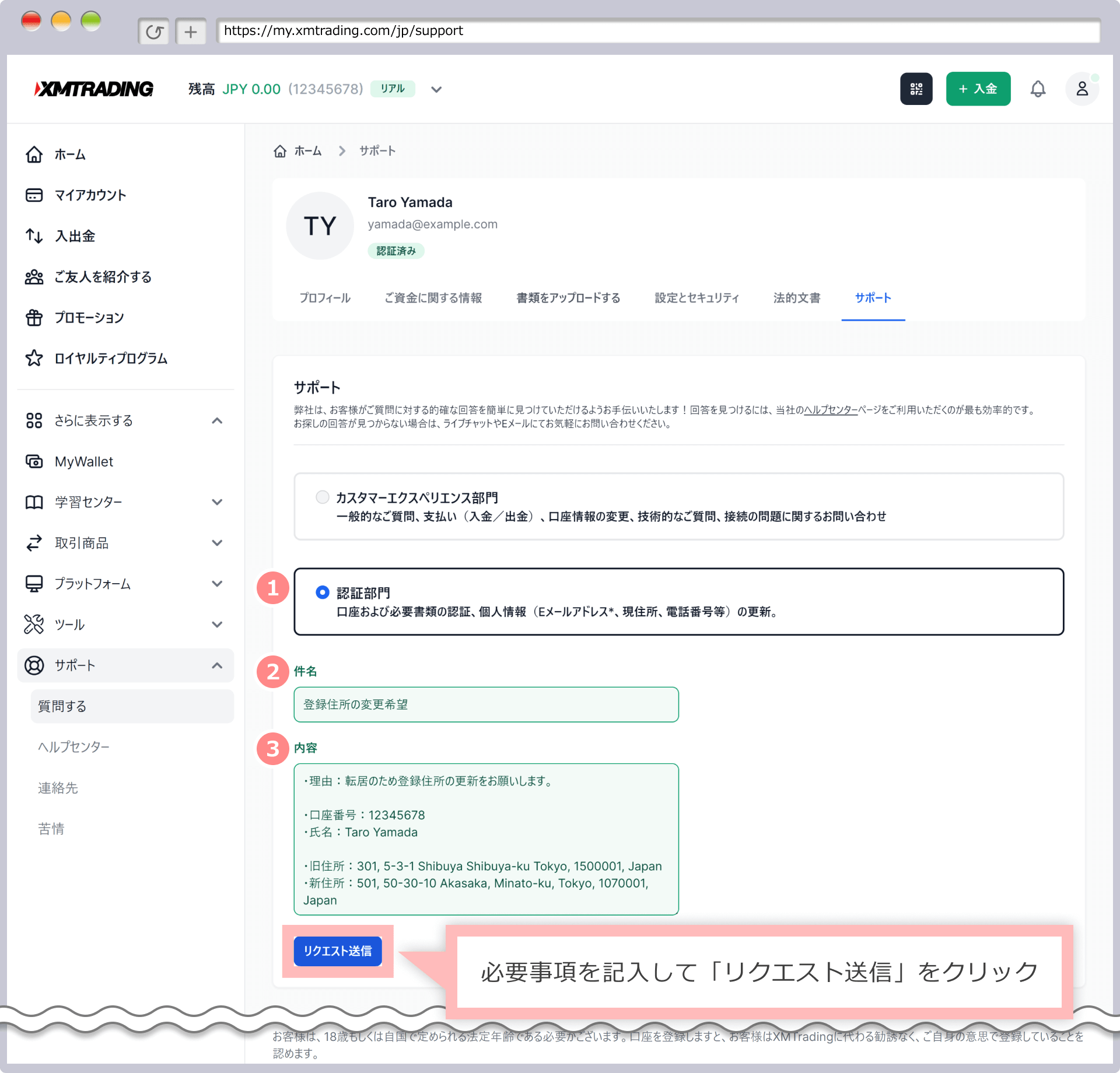
Task: Switch to 設定とセキュリティ tab
Action: [696, 298]
